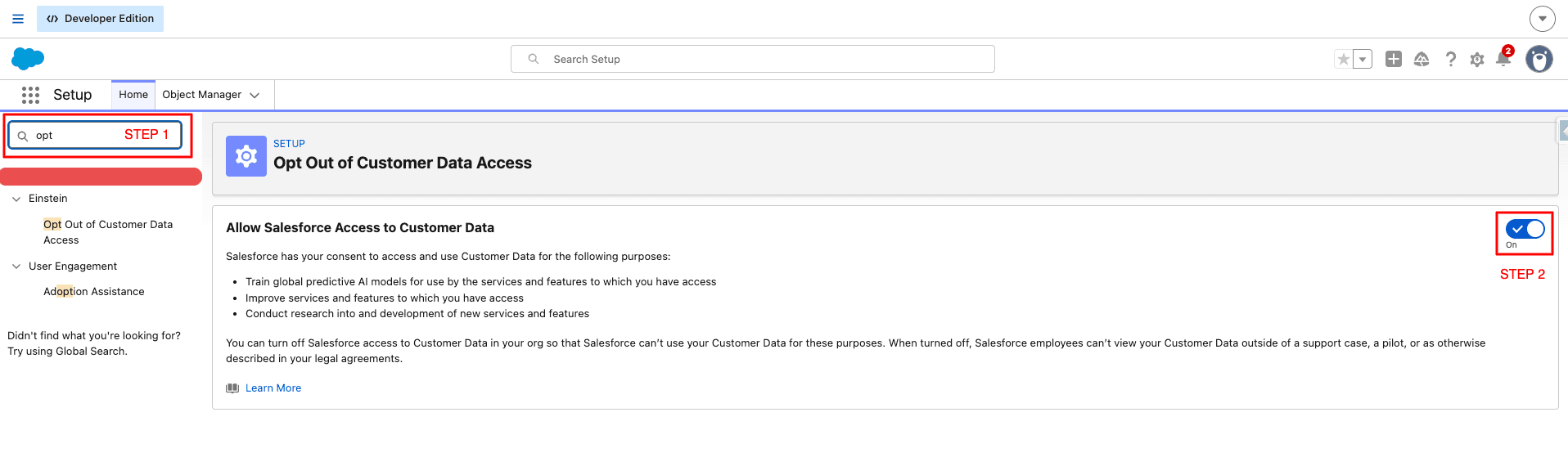1568x457 pixels.
Task: Open the Object Manager tab
Action: [x=201, y=95]
